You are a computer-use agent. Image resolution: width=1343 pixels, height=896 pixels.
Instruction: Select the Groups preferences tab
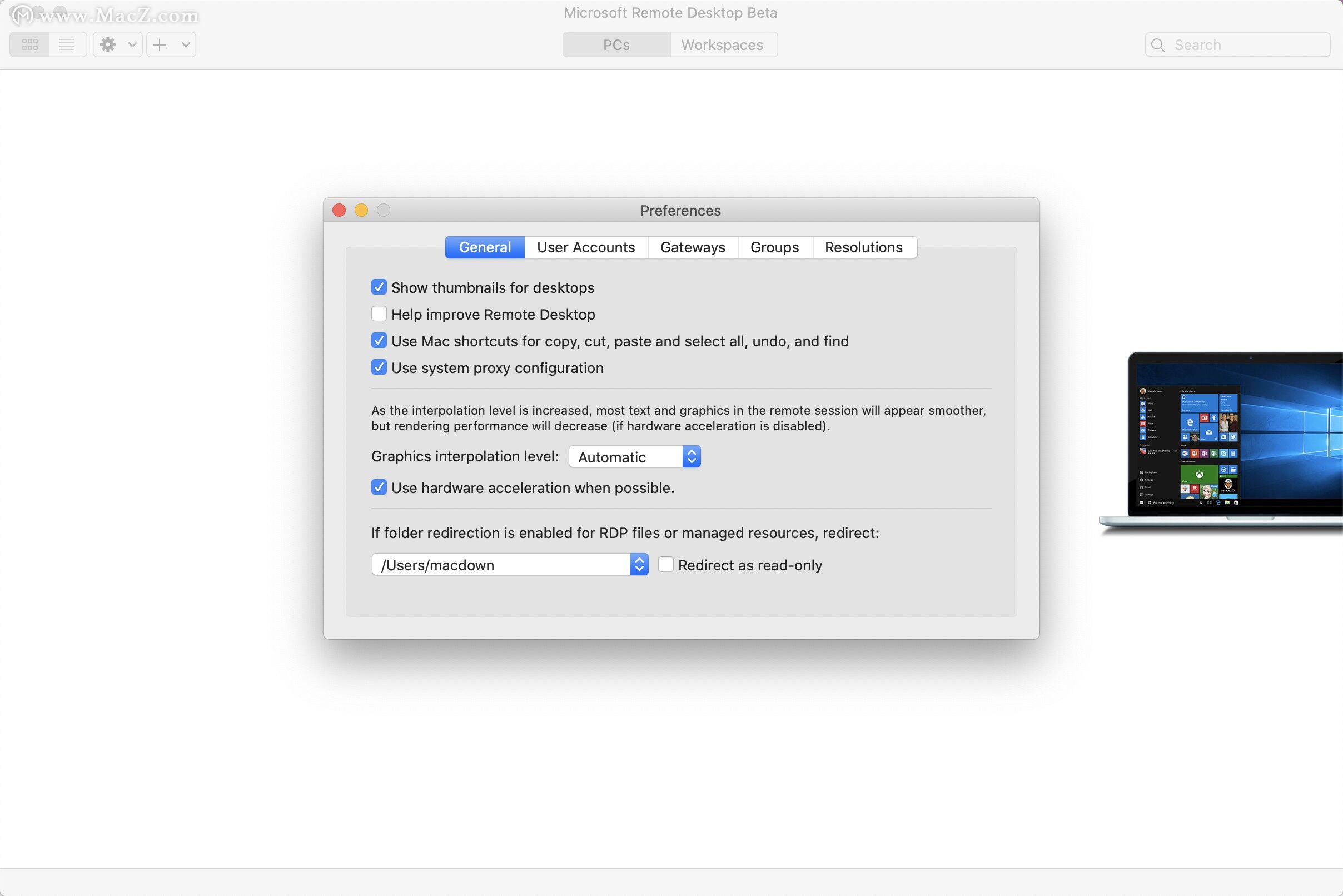coord(774,247)
